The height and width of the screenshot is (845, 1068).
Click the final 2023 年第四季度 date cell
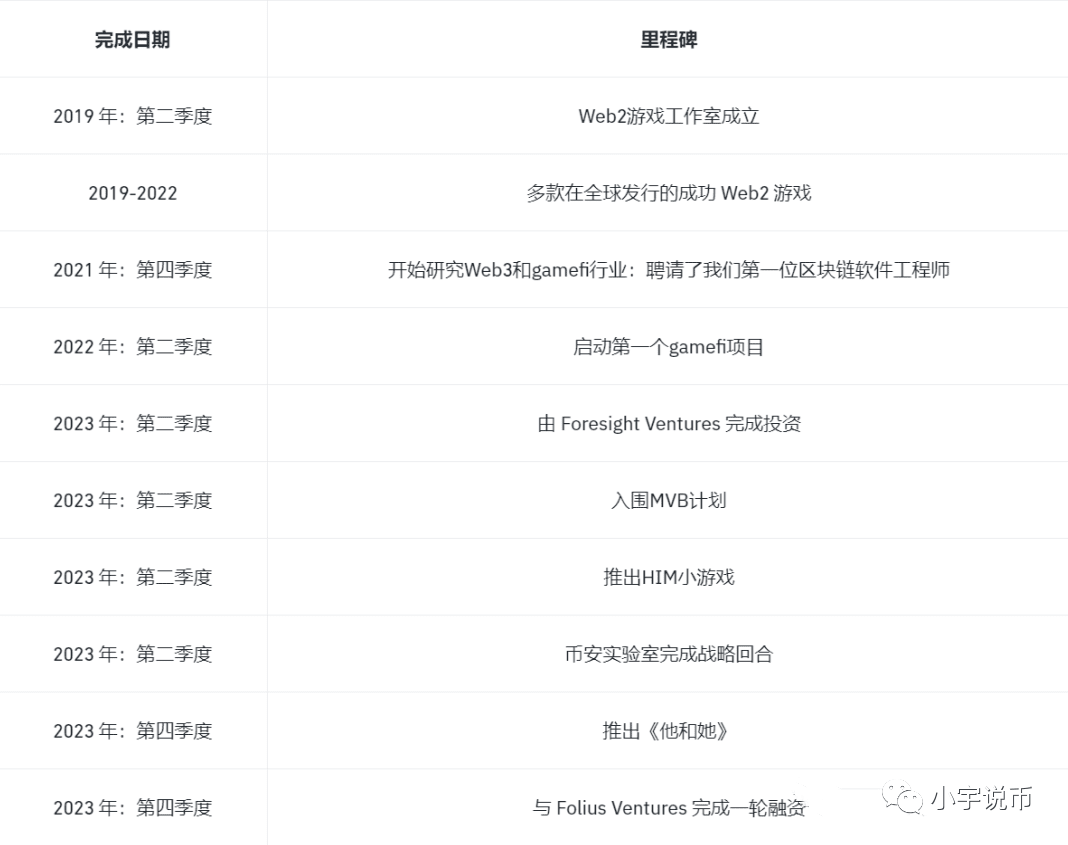coord(133,807)
